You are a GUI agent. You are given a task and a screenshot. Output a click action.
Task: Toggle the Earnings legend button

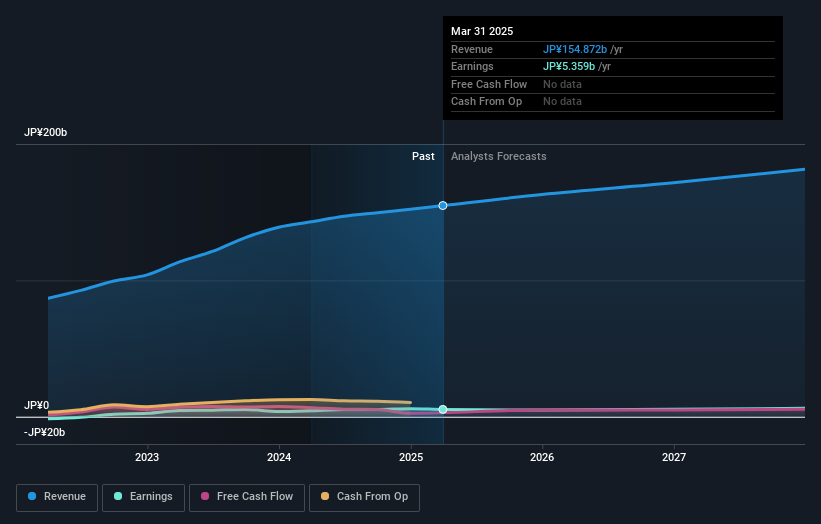143,497
